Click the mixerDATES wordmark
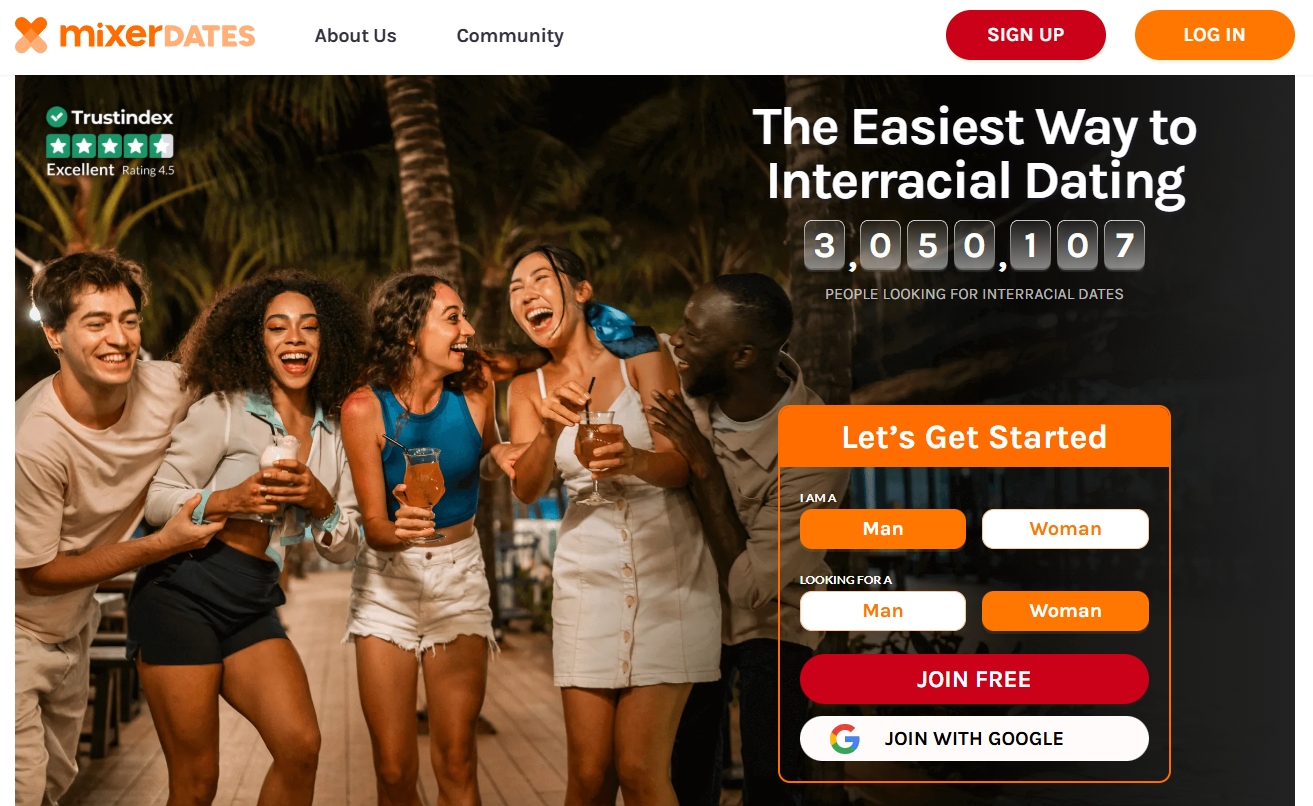Image resolution: width=1313 pixels, height=806 pixels. pos(157,36)
